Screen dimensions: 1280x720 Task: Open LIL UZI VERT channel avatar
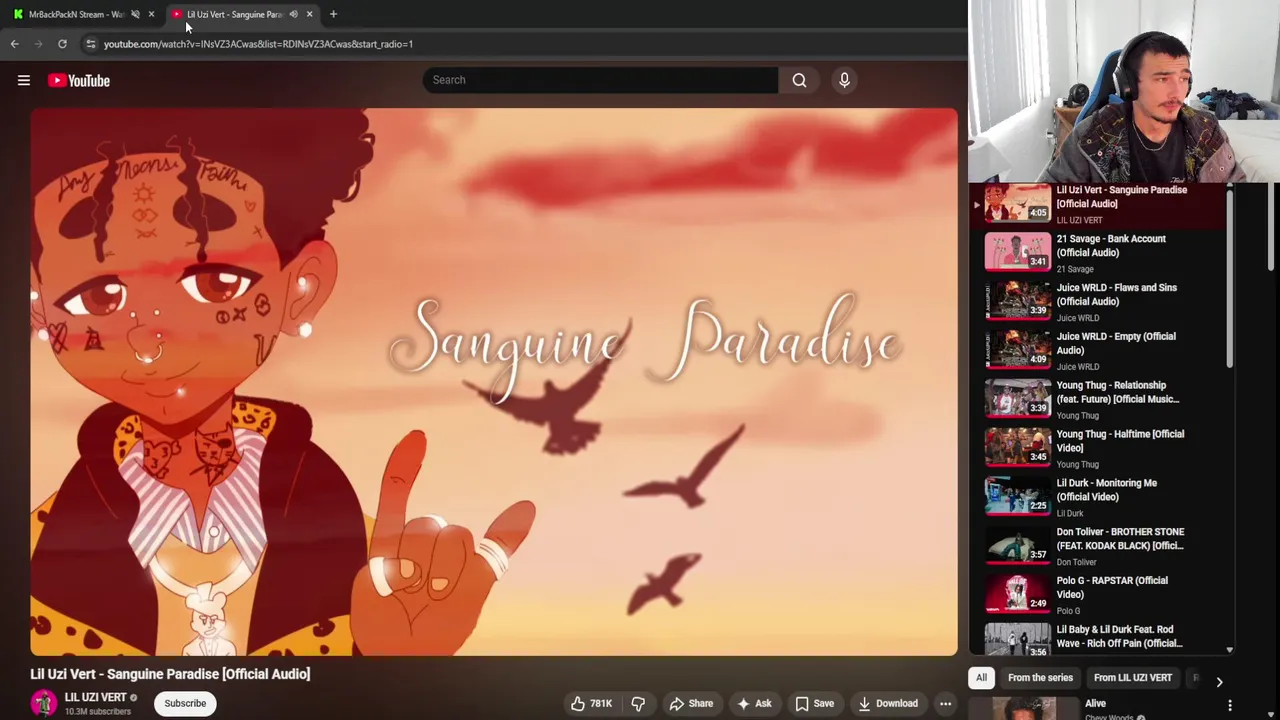pos(43,703)
